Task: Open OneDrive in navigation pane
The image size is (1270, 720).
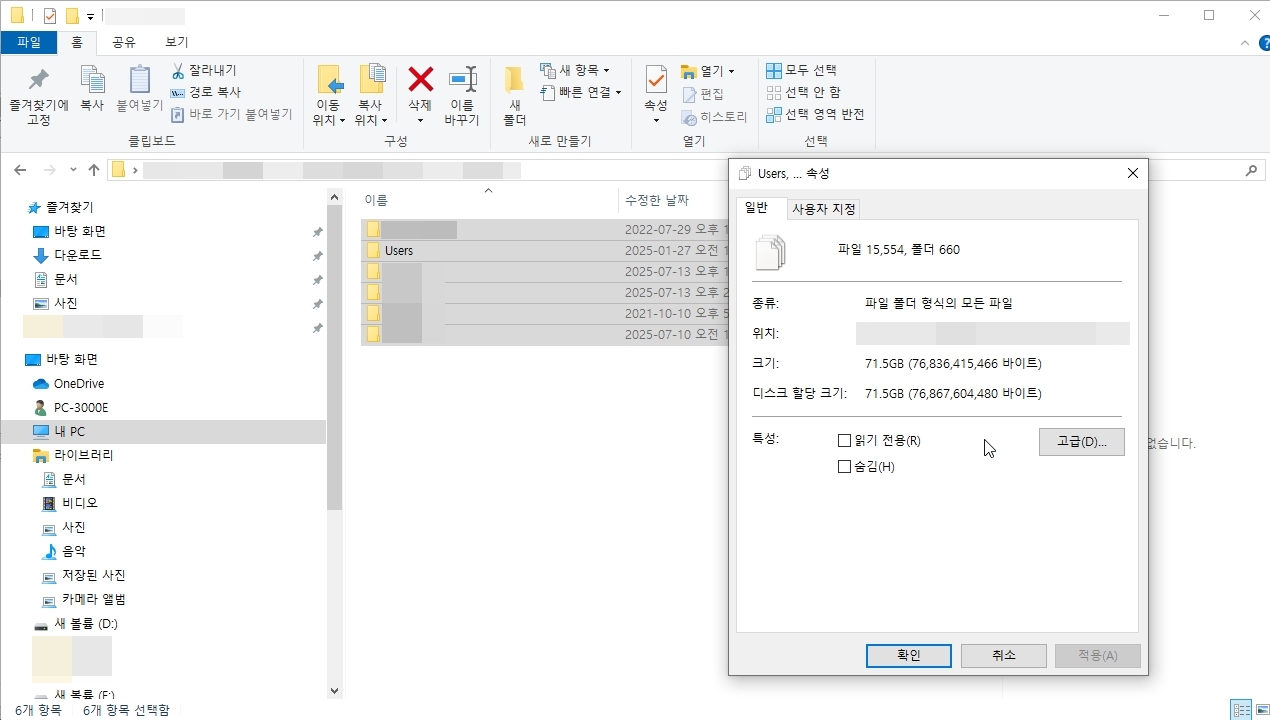Action: 79,383
